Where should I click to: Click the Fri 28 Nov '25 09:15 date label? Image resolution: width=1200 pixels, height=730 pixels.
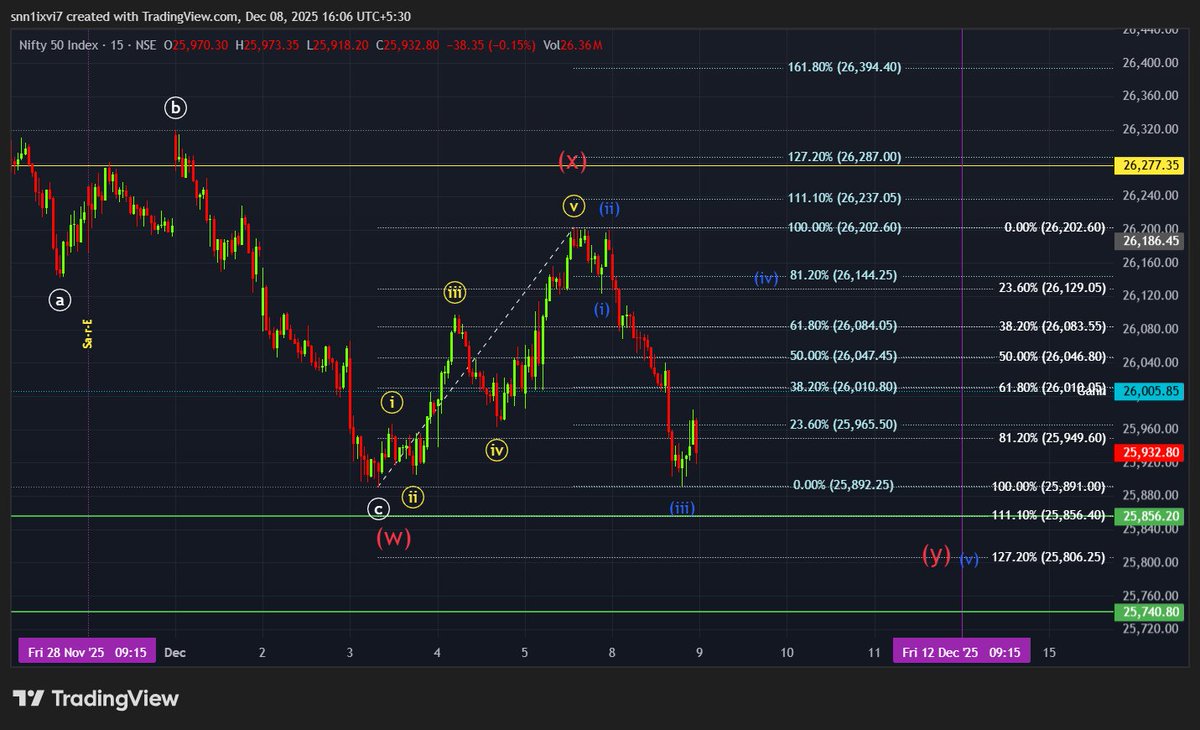click(89, 652)
